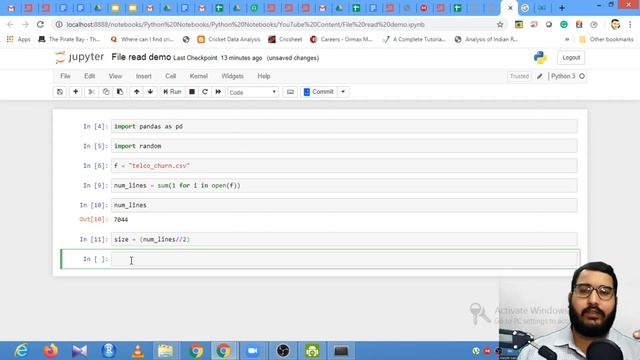This screenshot has height=360, width=640.
Task: Click the output value 7044
Action: click(121, 220)
